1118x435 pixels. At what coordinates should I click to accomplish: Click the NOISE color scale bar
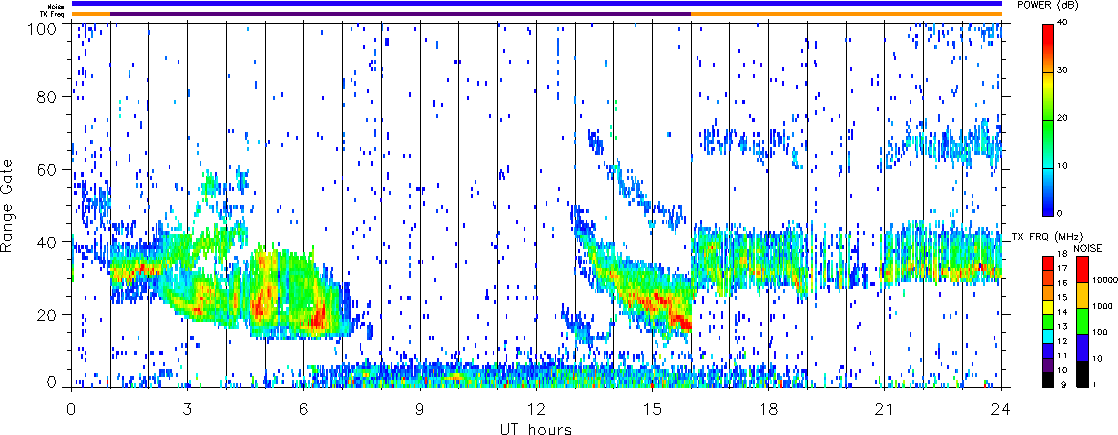click(x=1082, y=322)
